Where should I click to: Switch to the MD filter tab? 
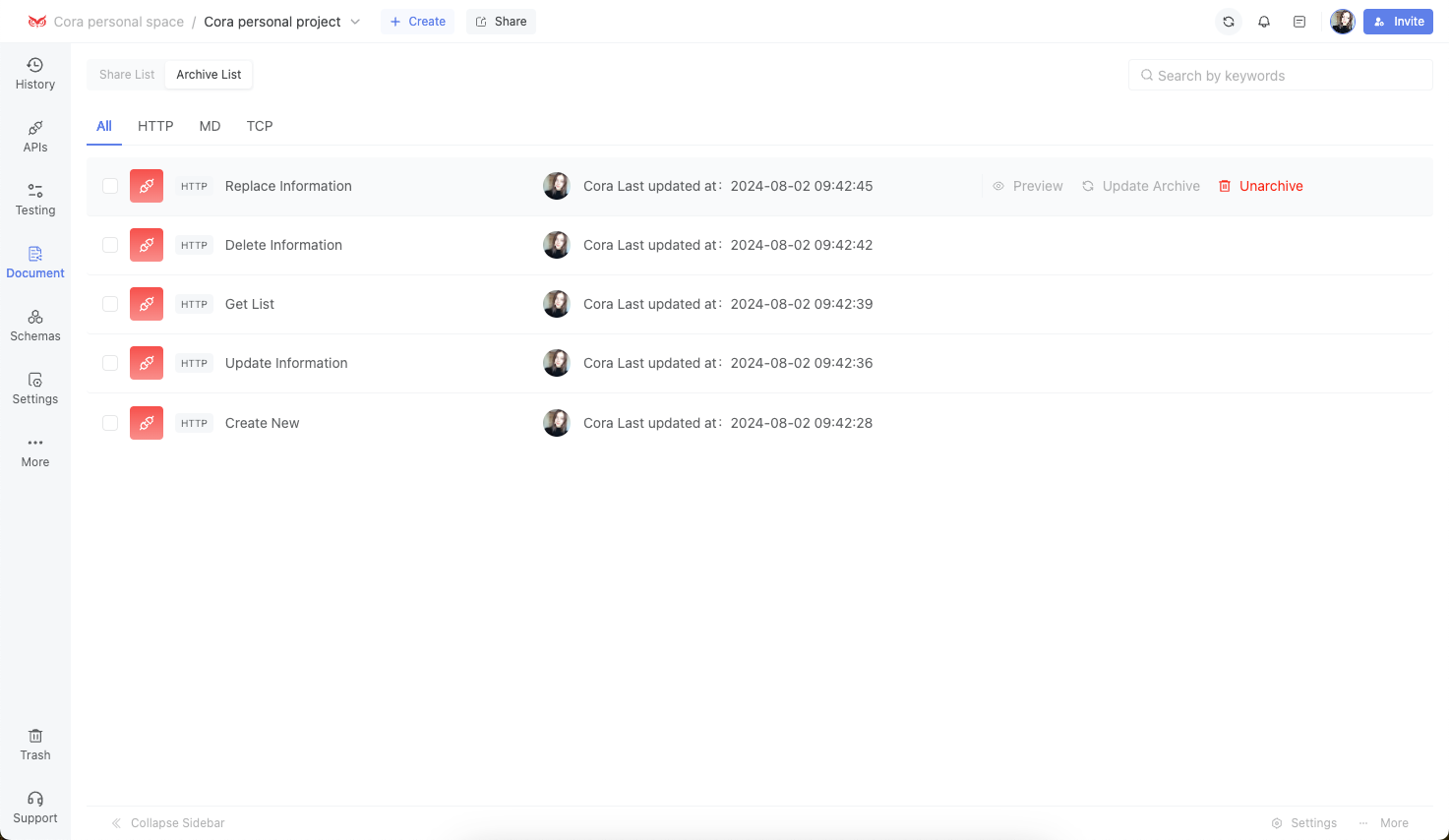[210, 126]
